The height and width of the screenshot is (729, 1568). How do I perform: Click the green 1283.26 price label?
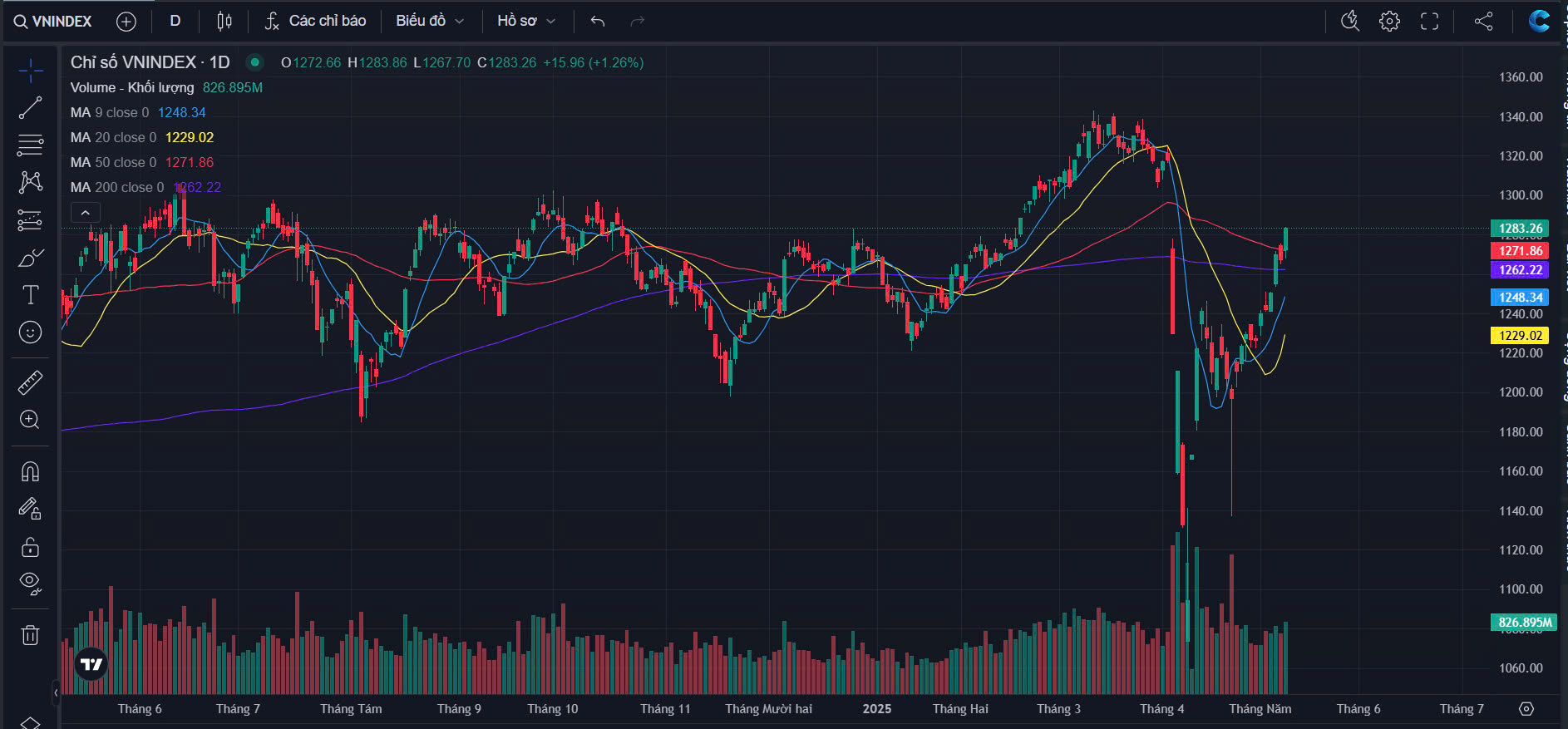click(1520, 229)
